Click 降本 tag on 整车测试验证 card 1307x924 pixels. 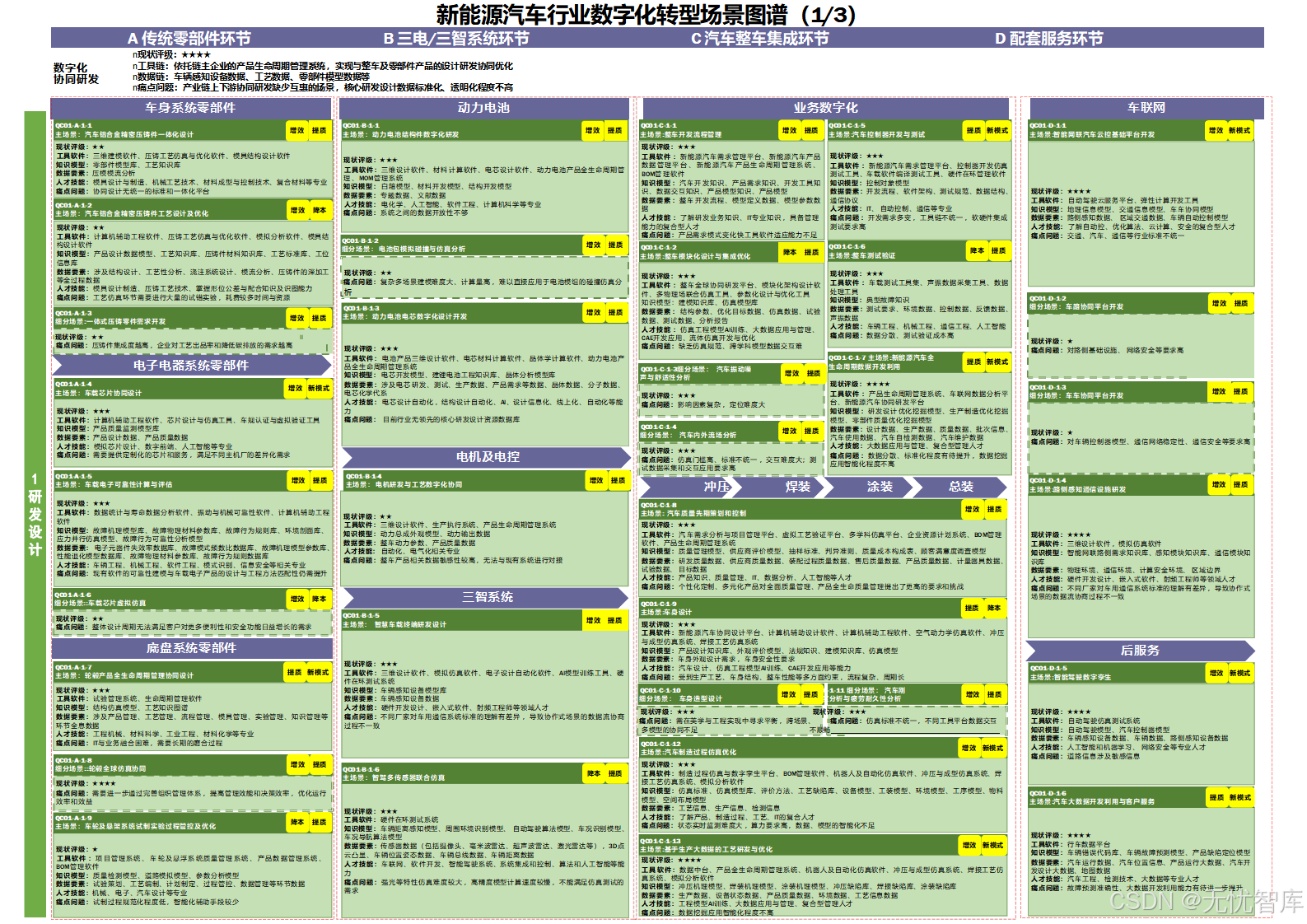tap(977, 250)
